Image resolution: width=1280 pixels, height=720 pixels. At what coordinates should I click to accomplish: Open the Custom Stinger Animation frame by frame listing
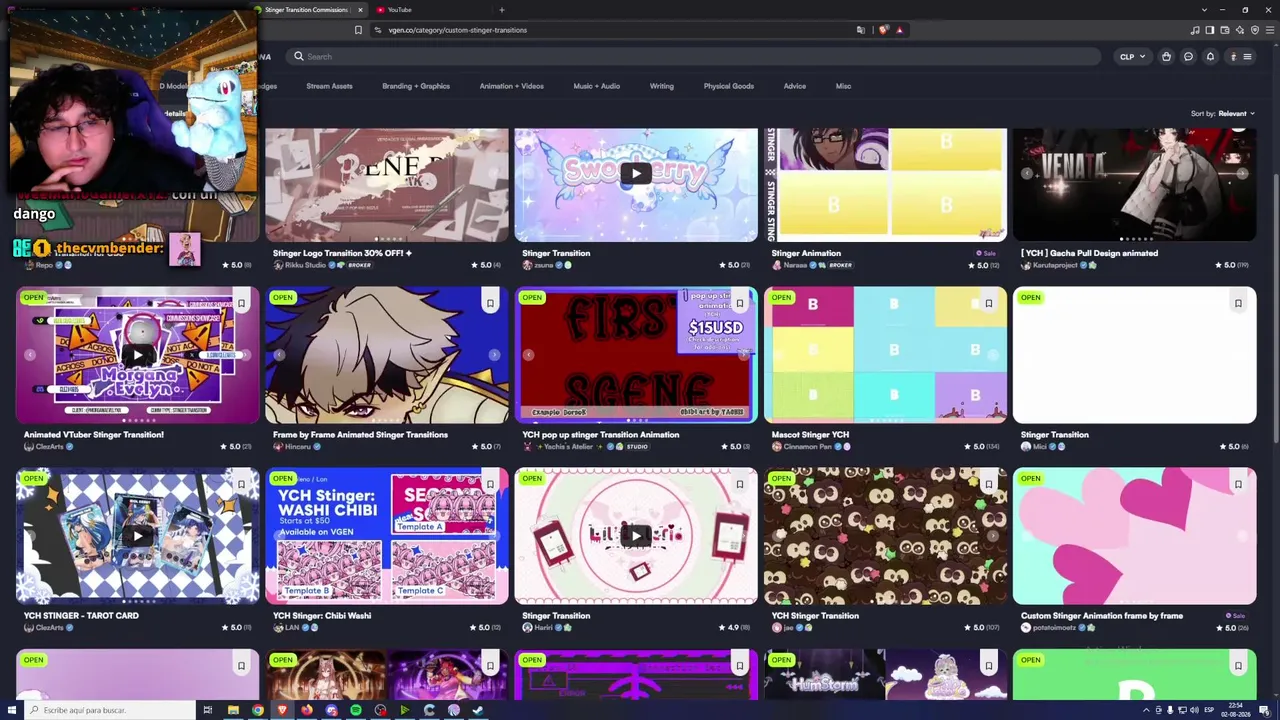(1102, 616)
